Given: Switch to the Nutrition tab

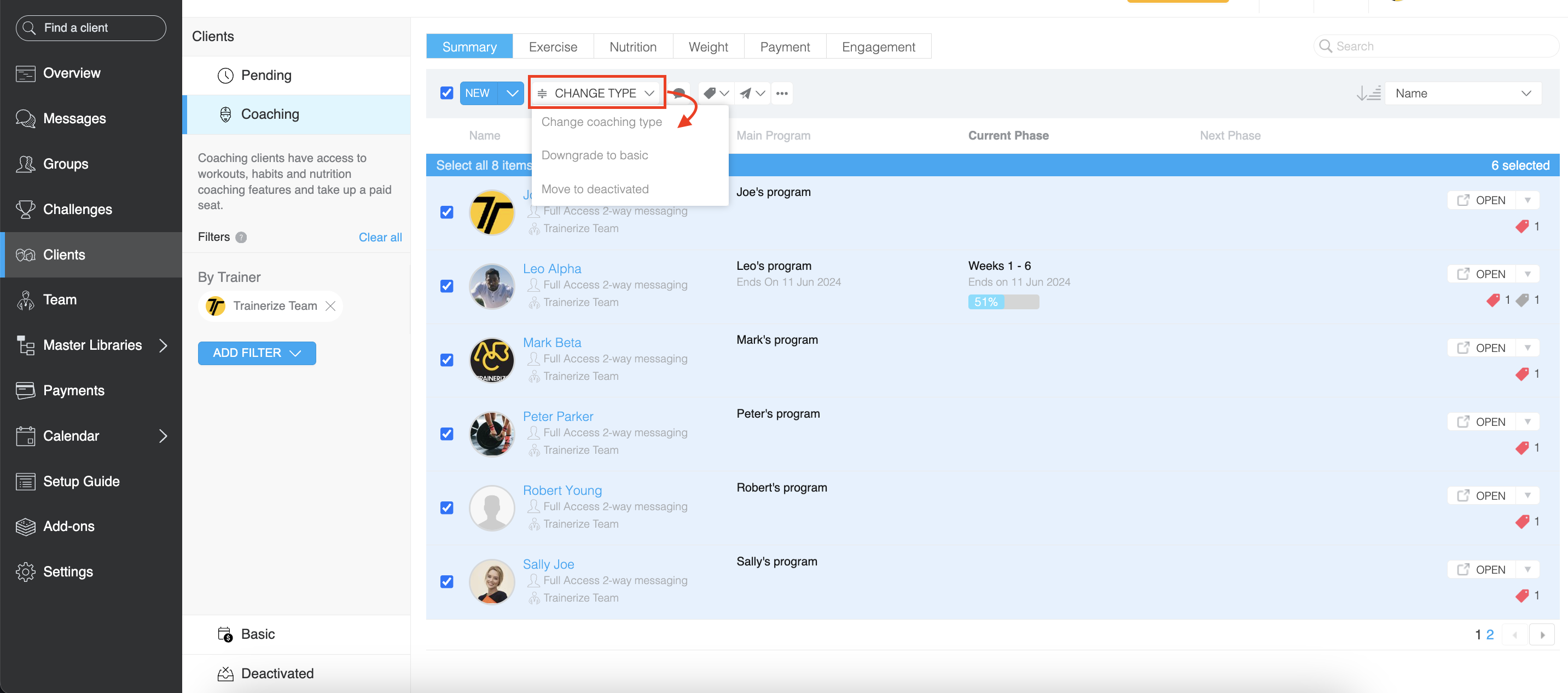Looking at the screenshot, I should point(632,47).
